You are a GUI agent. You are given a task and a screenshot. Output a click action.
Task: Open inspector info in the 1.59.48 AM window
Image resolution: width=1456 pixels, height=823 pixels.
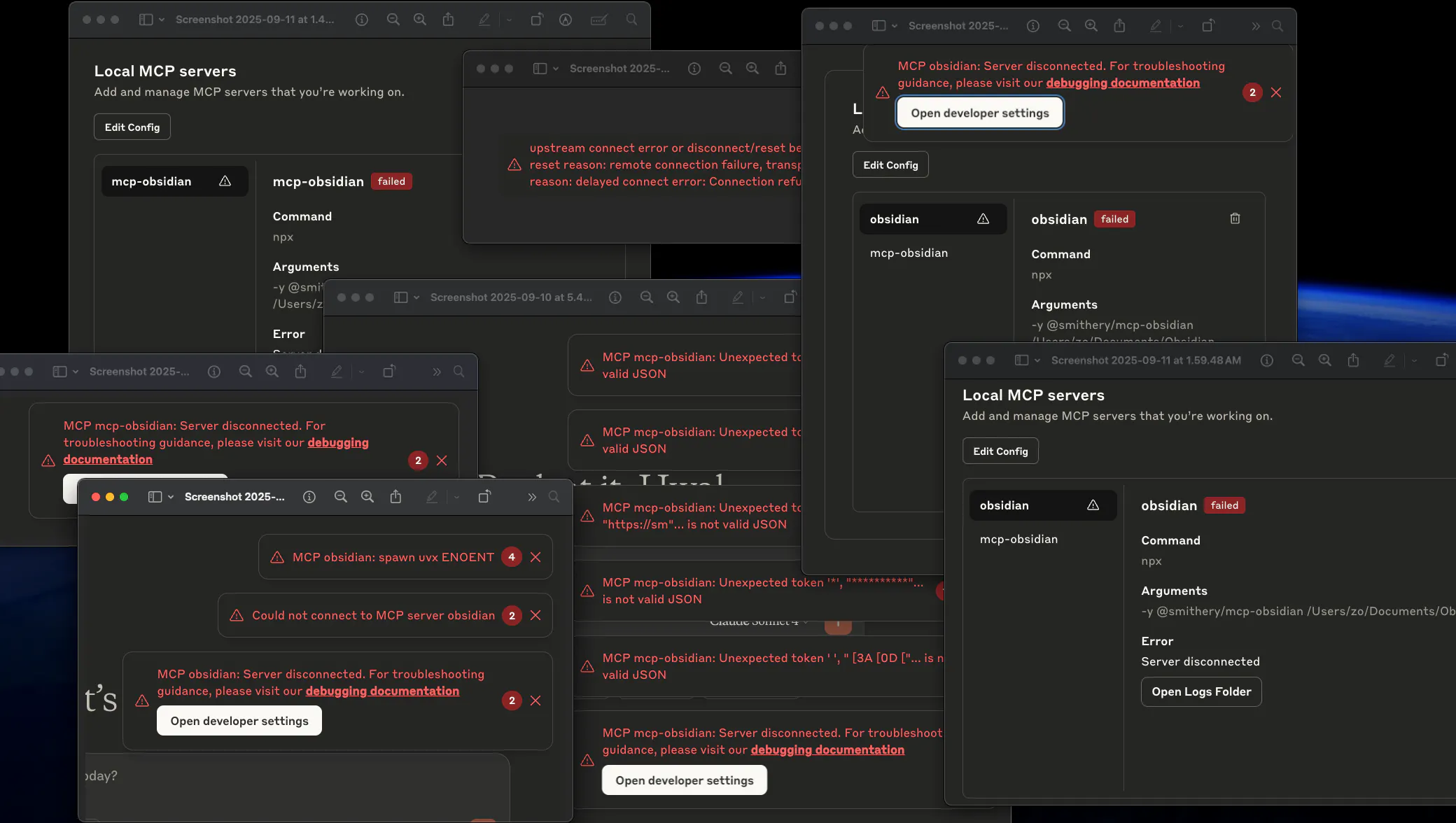click(1266, 360)
